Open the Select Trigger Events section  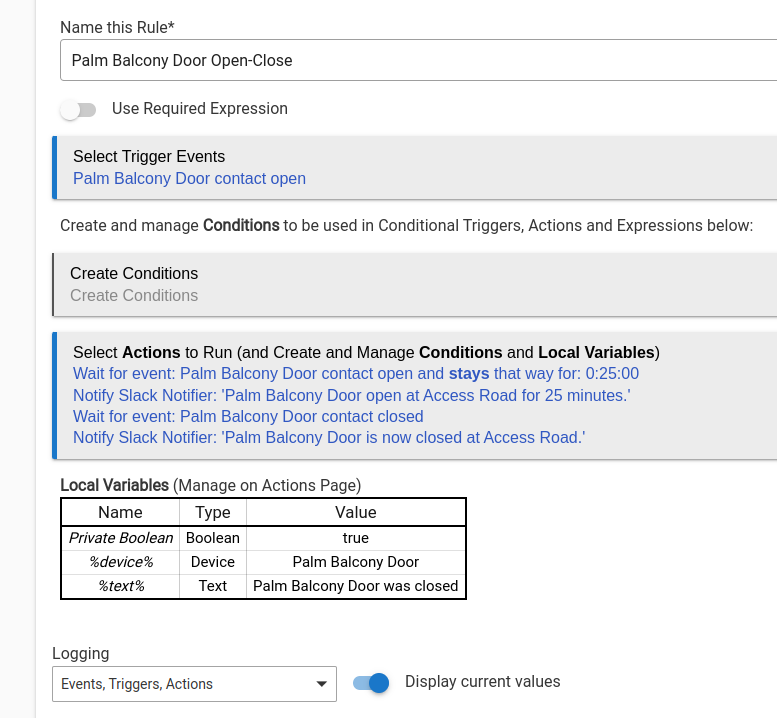click(x=149, y=156)
